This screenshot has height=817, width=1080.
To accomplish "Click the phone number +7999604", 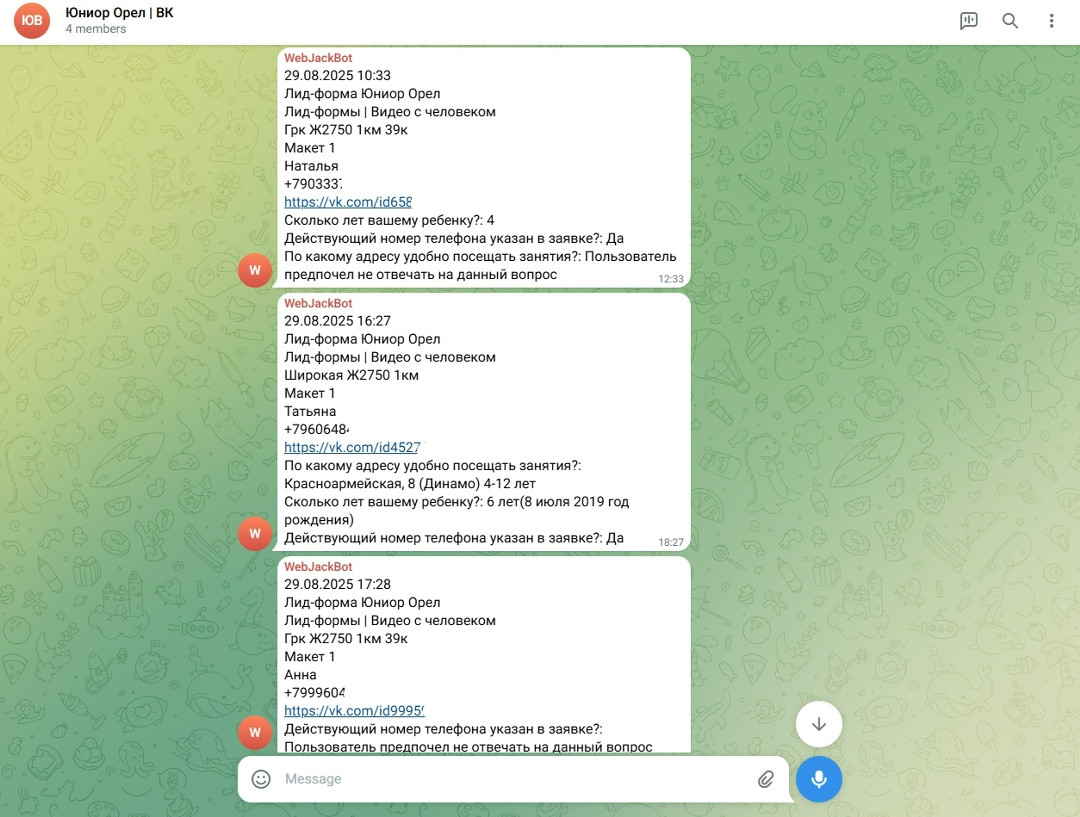I will pos(314,692).
